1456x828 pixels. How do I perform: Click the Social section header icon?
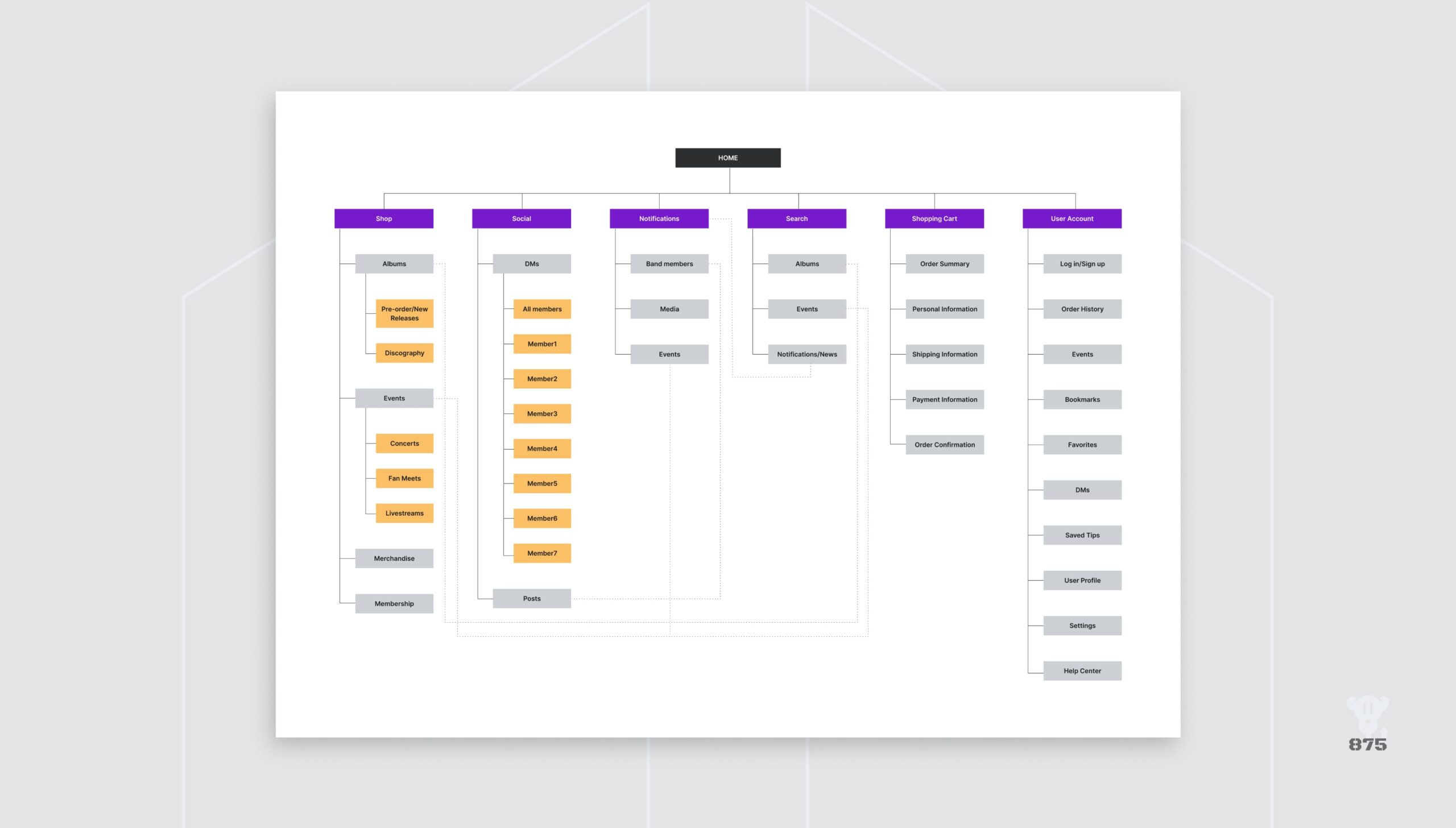click(x=521, y=218)
